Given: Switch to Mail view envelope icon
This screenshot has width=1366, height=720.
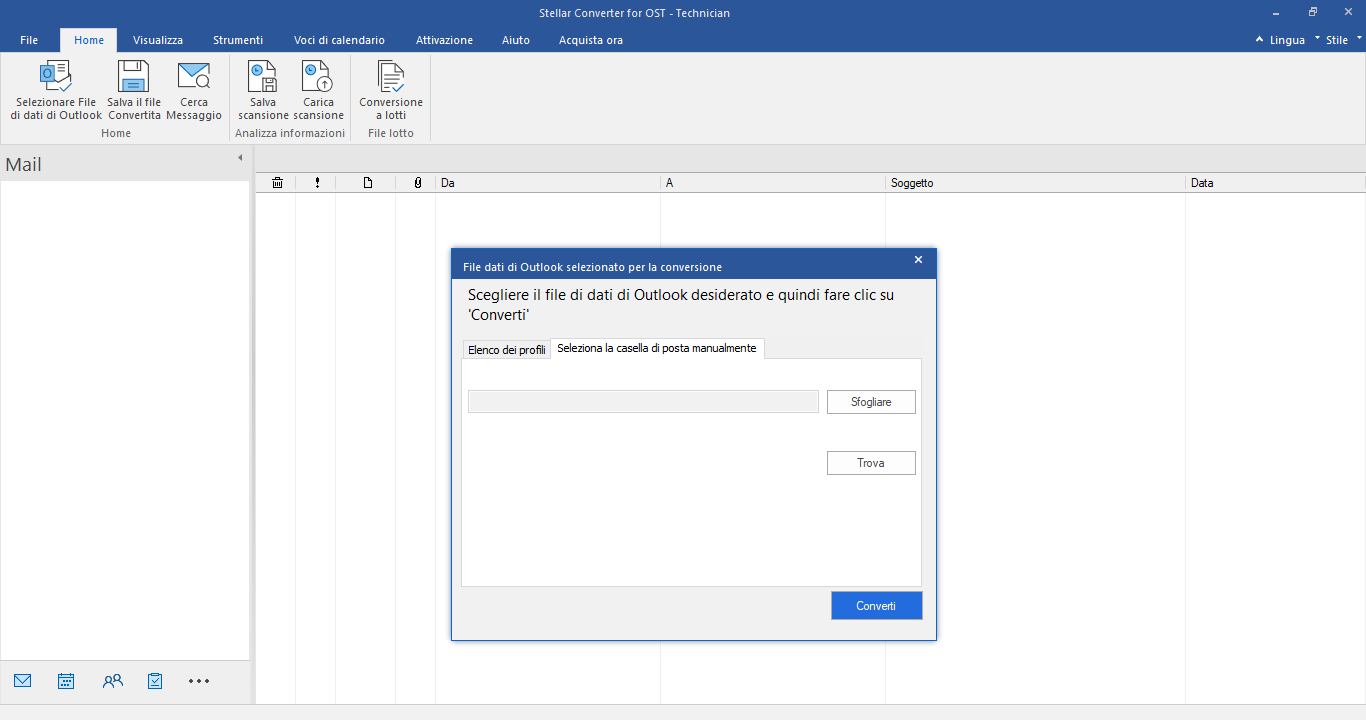Looking at the screenshot, I should 23,681.
